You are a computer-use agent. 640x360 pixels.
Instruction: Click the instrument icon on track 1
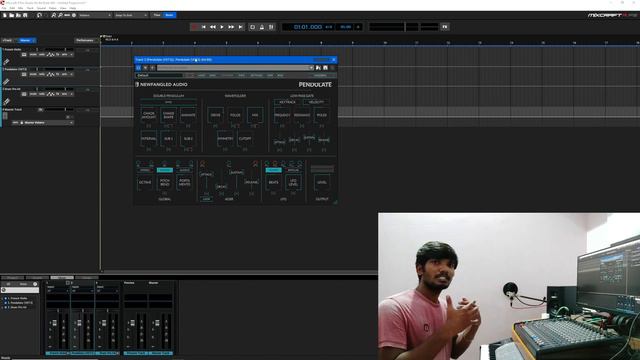tap(6, 62)
